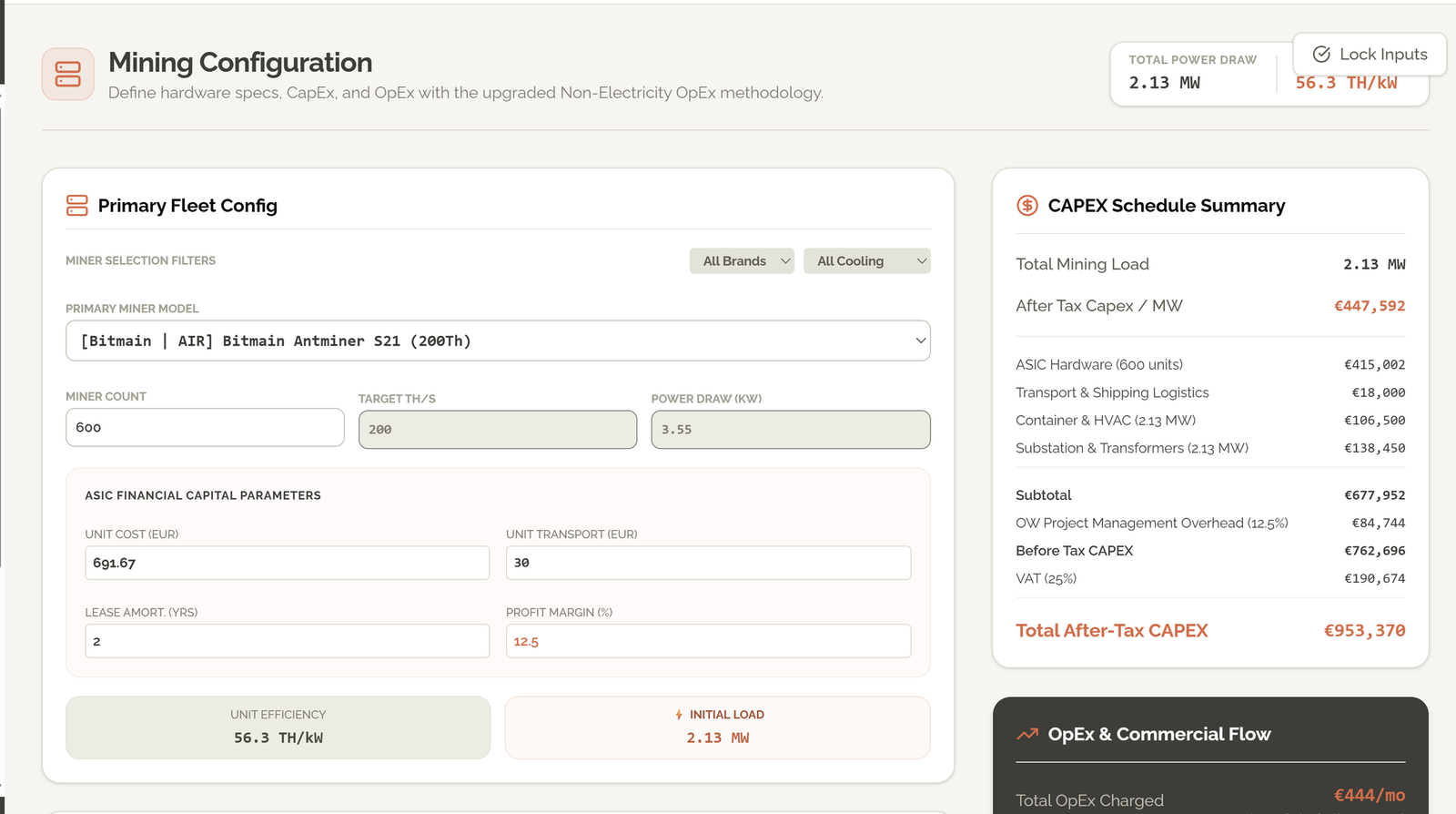Click the Lock Inputs checkmark circle icon

point(1321,55)
